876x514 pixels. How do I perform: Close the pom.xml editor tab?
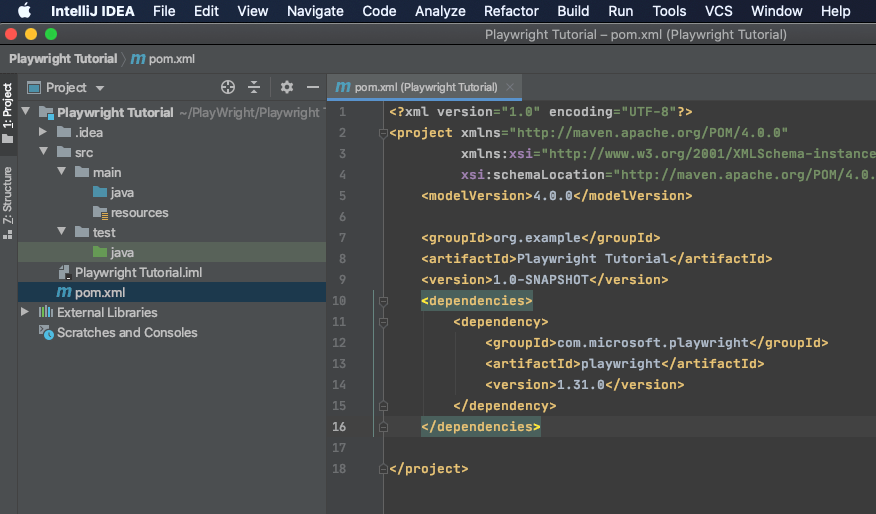[510, 87]
